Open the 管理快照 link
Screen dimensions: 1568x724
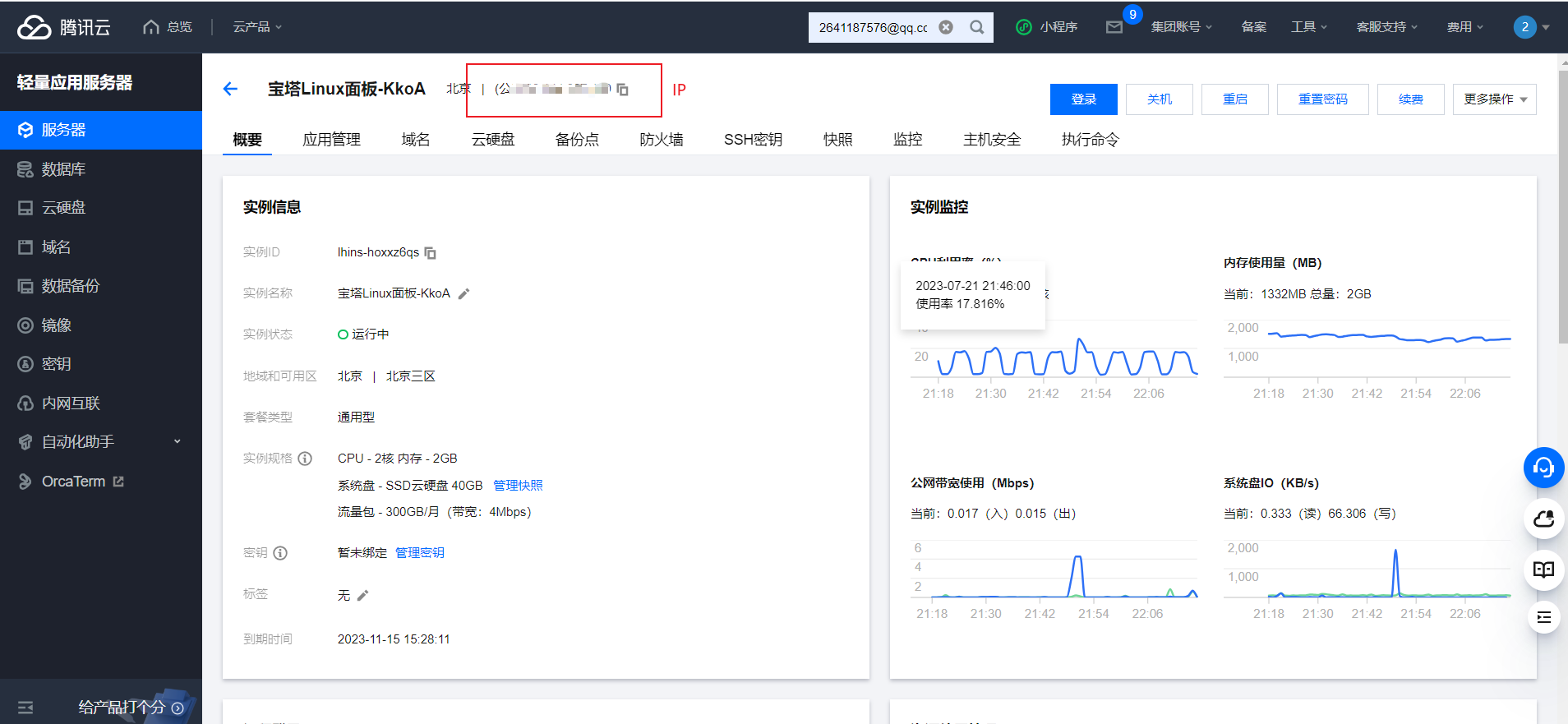518,486
